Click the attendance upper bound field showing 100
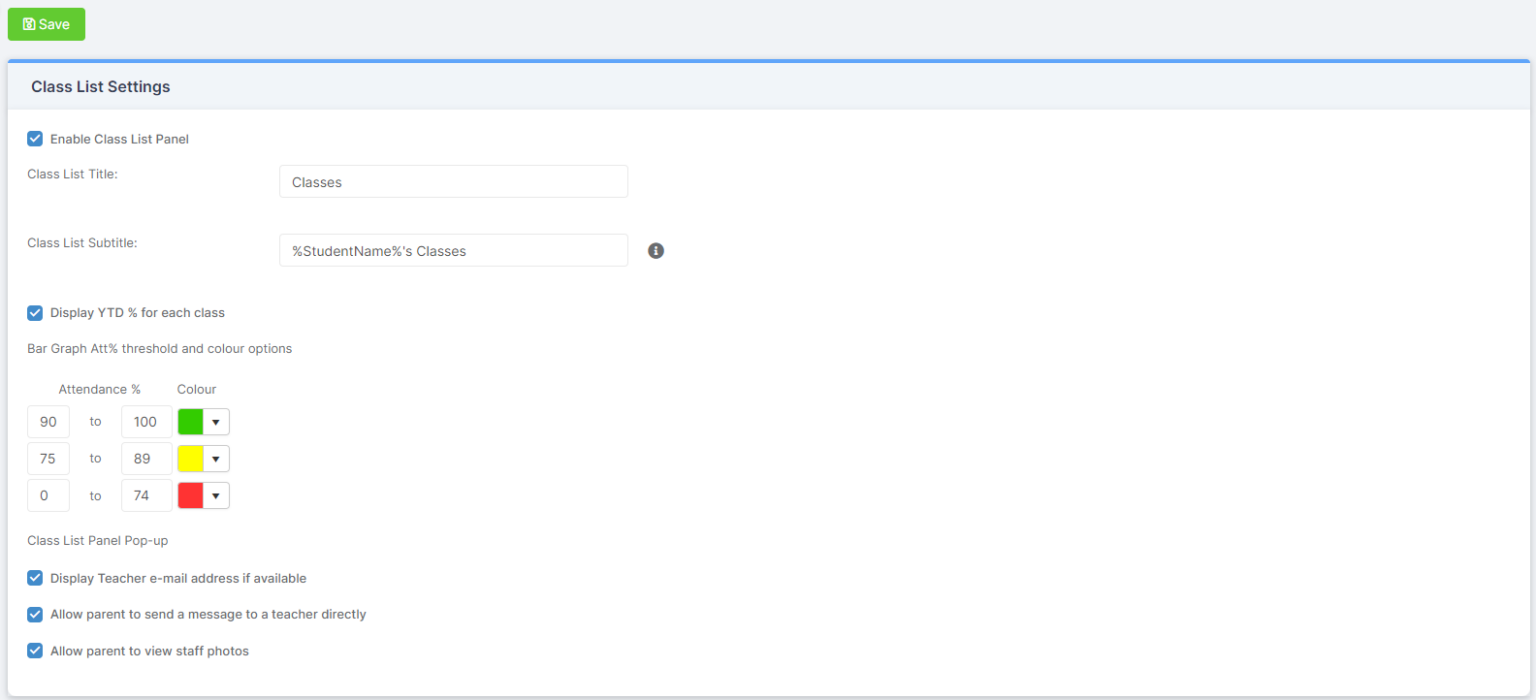 click(x=145, y=422)
